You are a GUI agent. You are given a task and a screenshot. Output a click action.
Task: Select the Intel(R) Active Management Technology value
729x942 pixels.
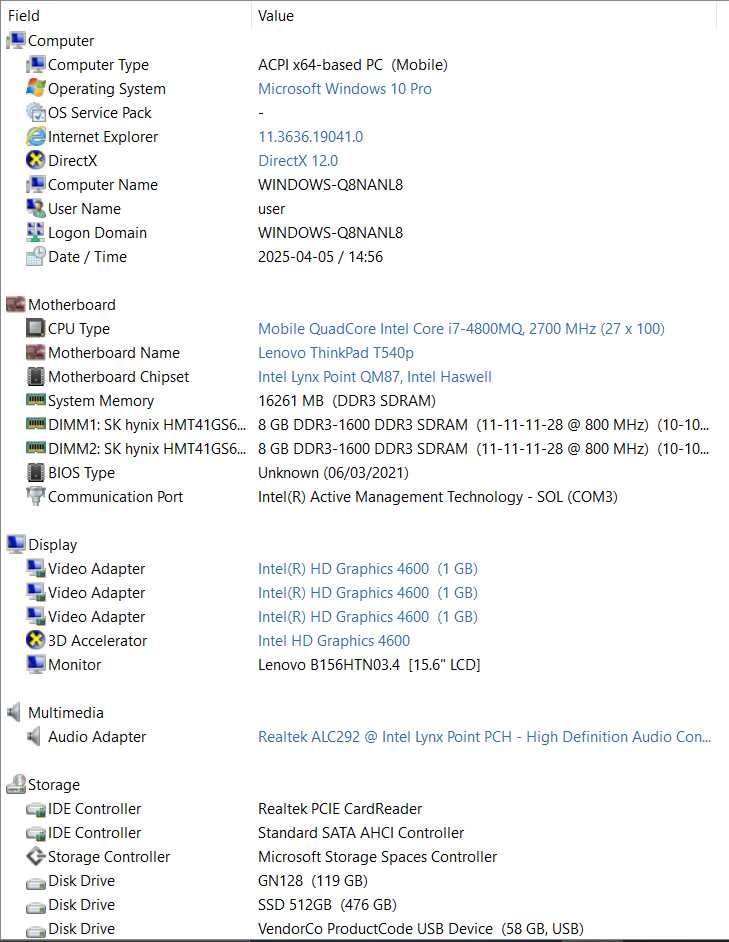point(438,497)
